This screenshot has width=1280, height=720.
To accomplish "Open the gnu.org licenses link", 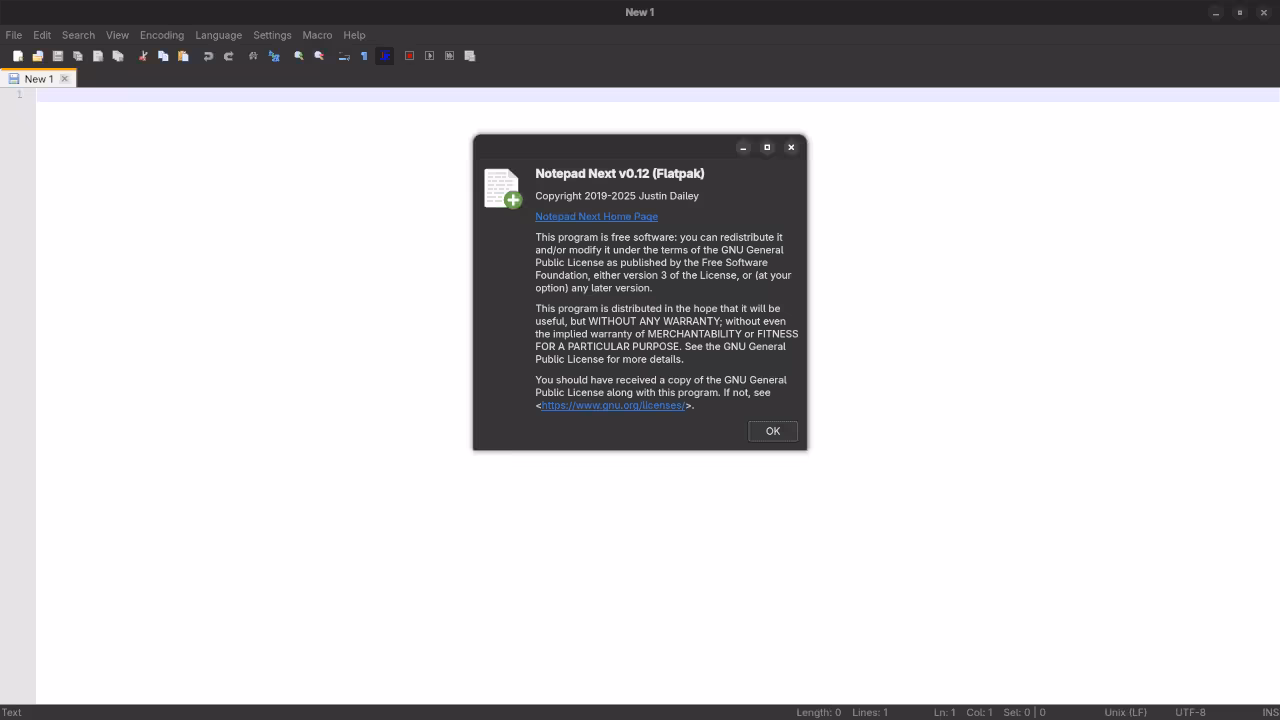I will pos(613,405).
